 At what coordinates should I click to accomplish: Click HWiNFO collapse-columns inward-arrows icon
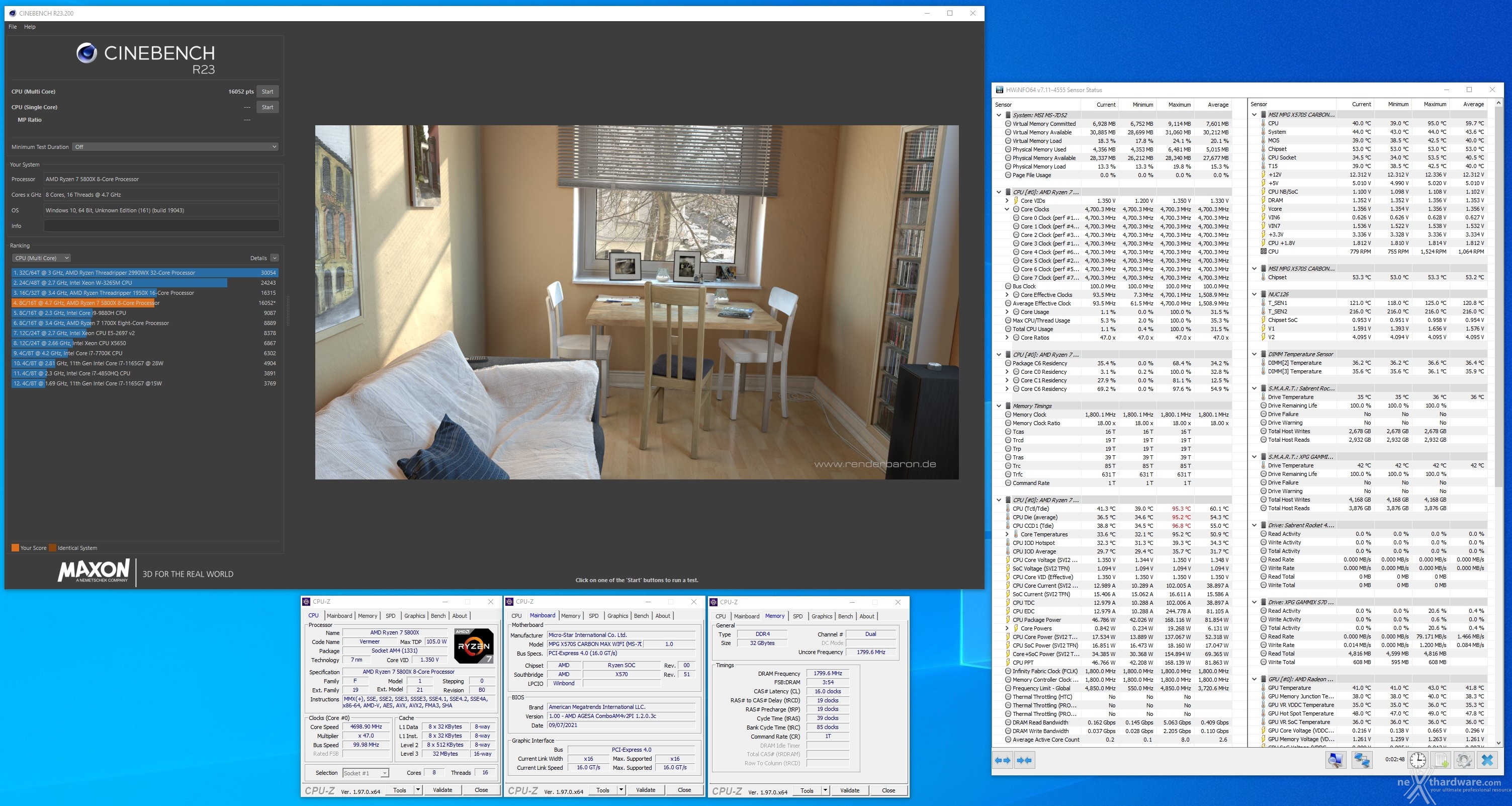(x=1024, y=760)
